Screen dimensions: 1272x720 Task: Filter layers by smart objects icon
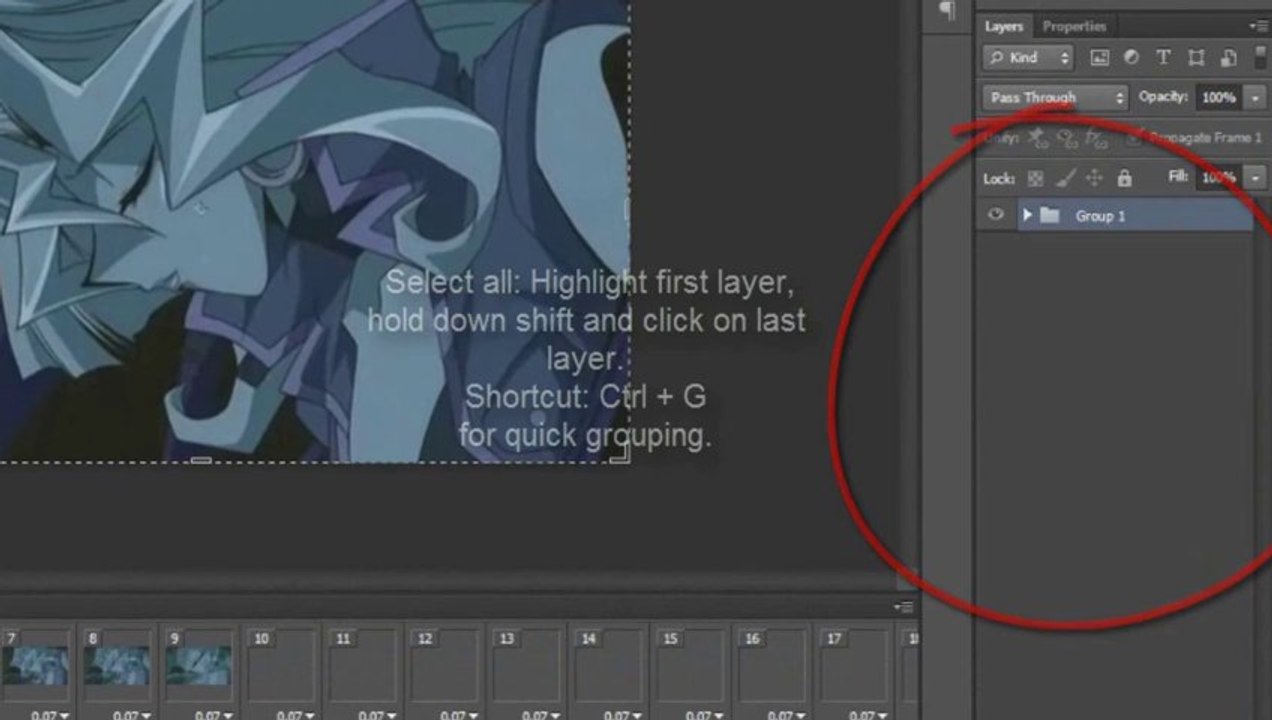(1229, 58)
